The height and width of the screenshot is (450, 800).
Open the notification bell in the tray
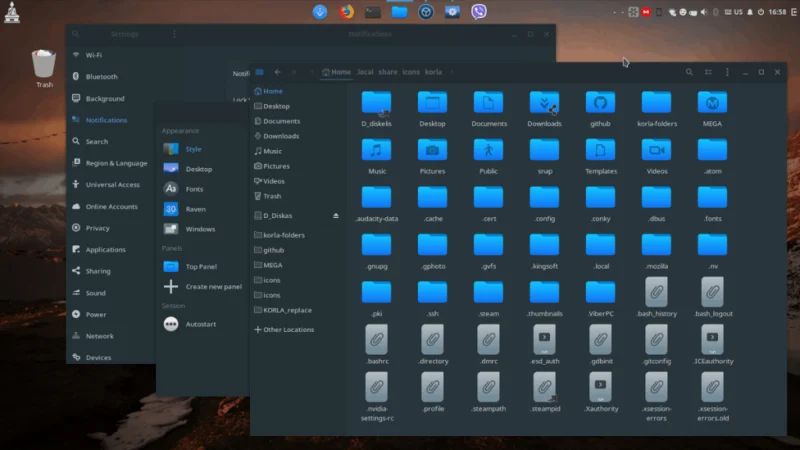(x=749, y=12)
